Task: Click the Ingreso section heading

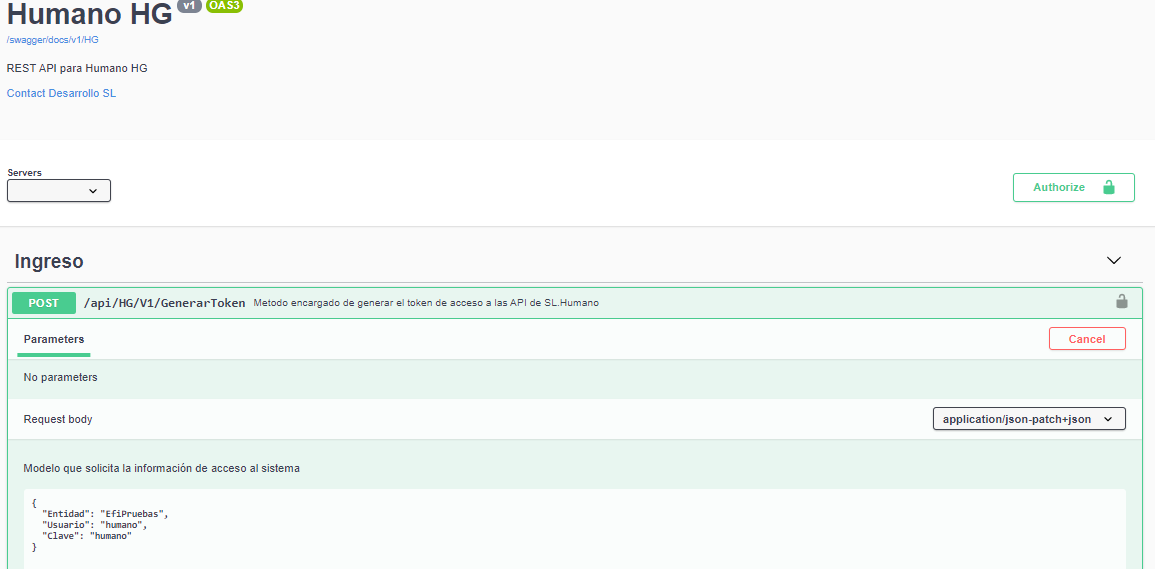Action: [x=49, y=261]
